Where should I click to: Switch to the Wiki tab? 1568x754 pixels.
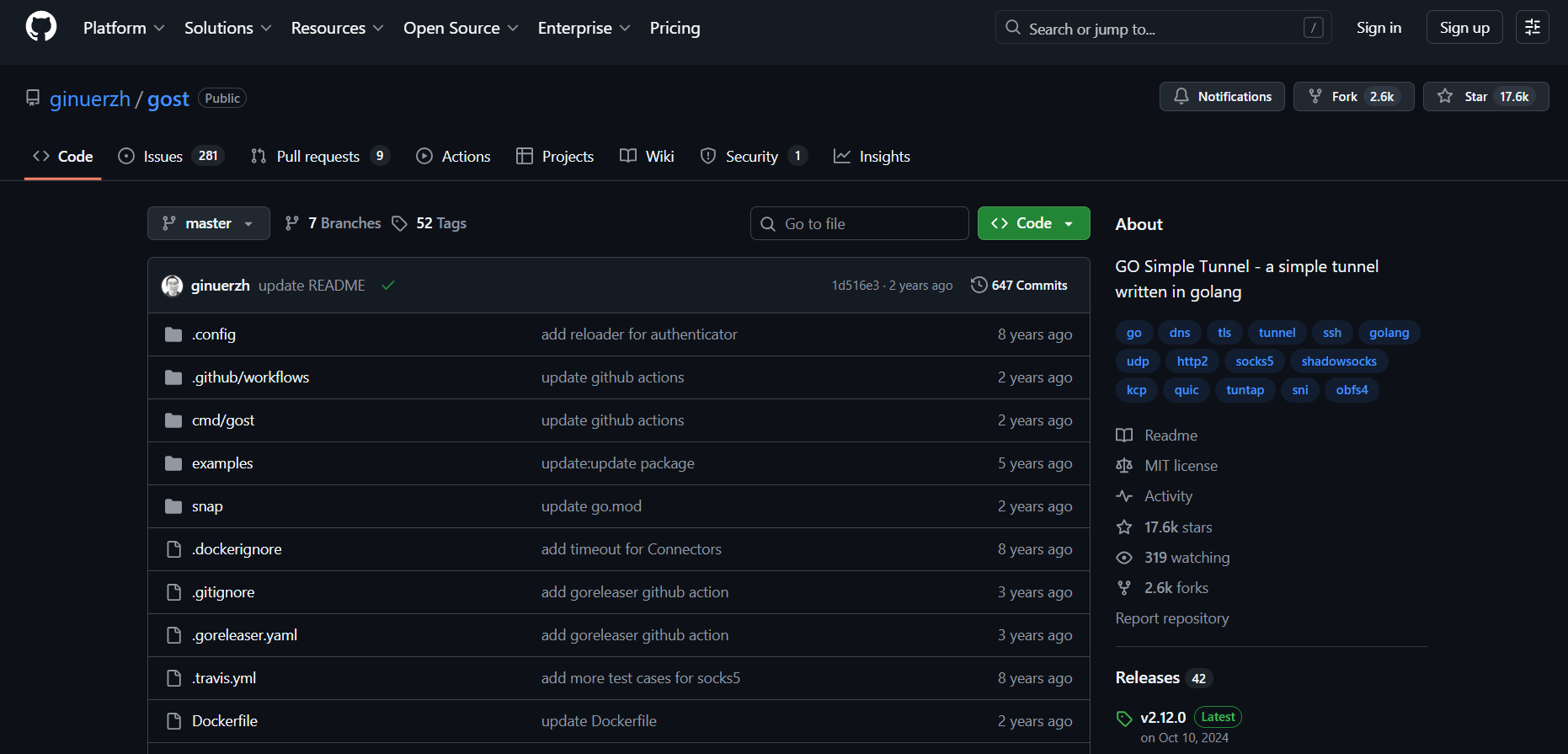(x=647, y=156)
